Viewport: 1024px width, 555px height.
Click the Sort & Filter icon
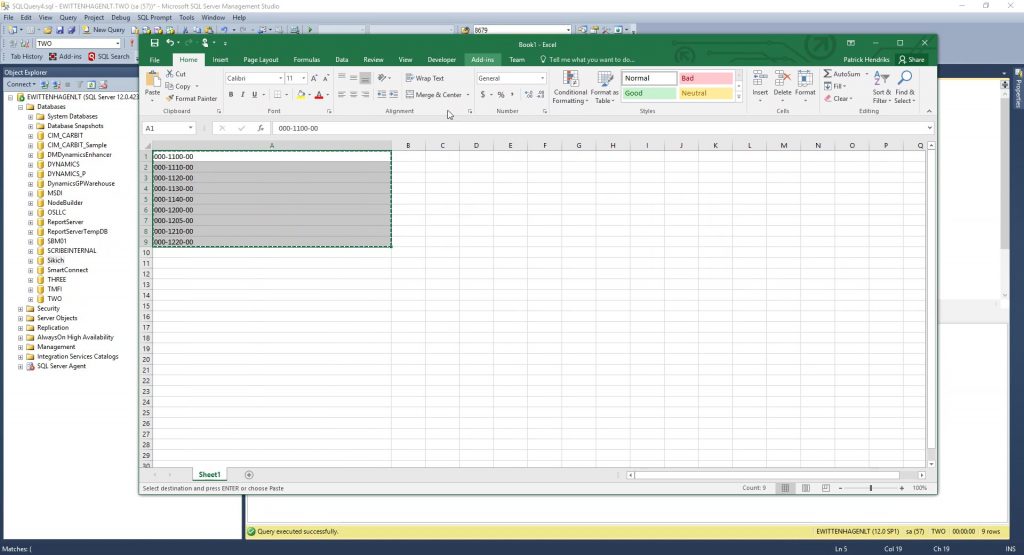[881, 87]
